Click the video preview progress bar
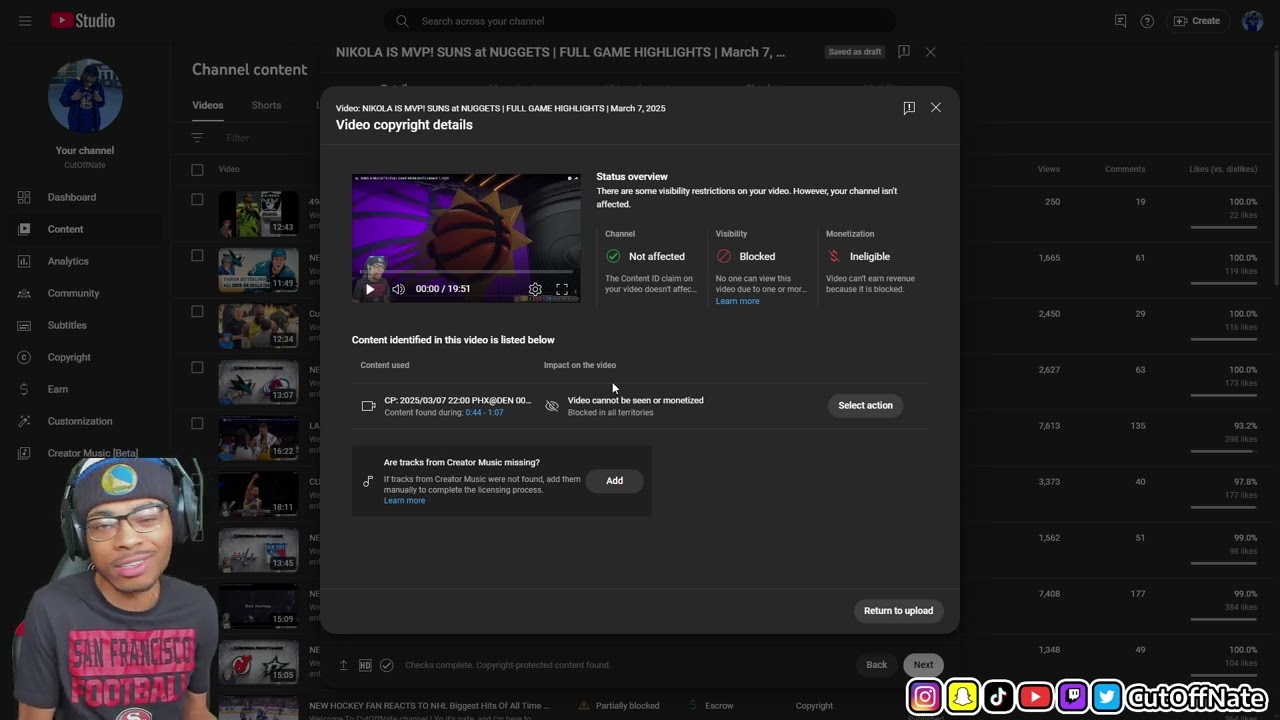The height and width of the screenshot is (720, 1280). pos(466,272)
